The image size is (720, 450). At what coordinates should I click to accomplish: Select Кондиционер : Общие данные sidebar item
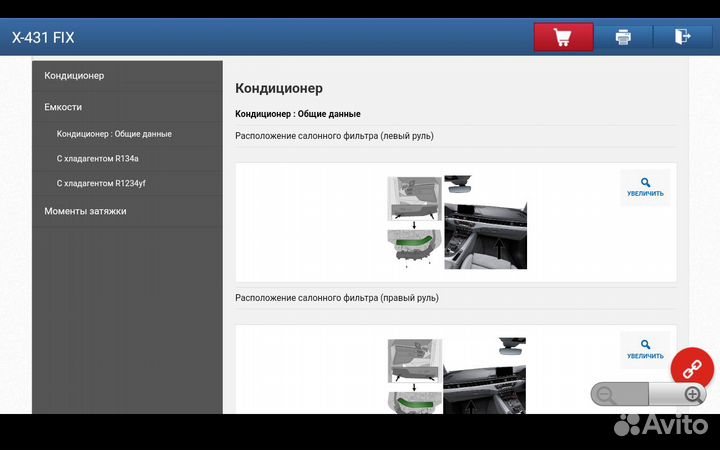[127, 134]
